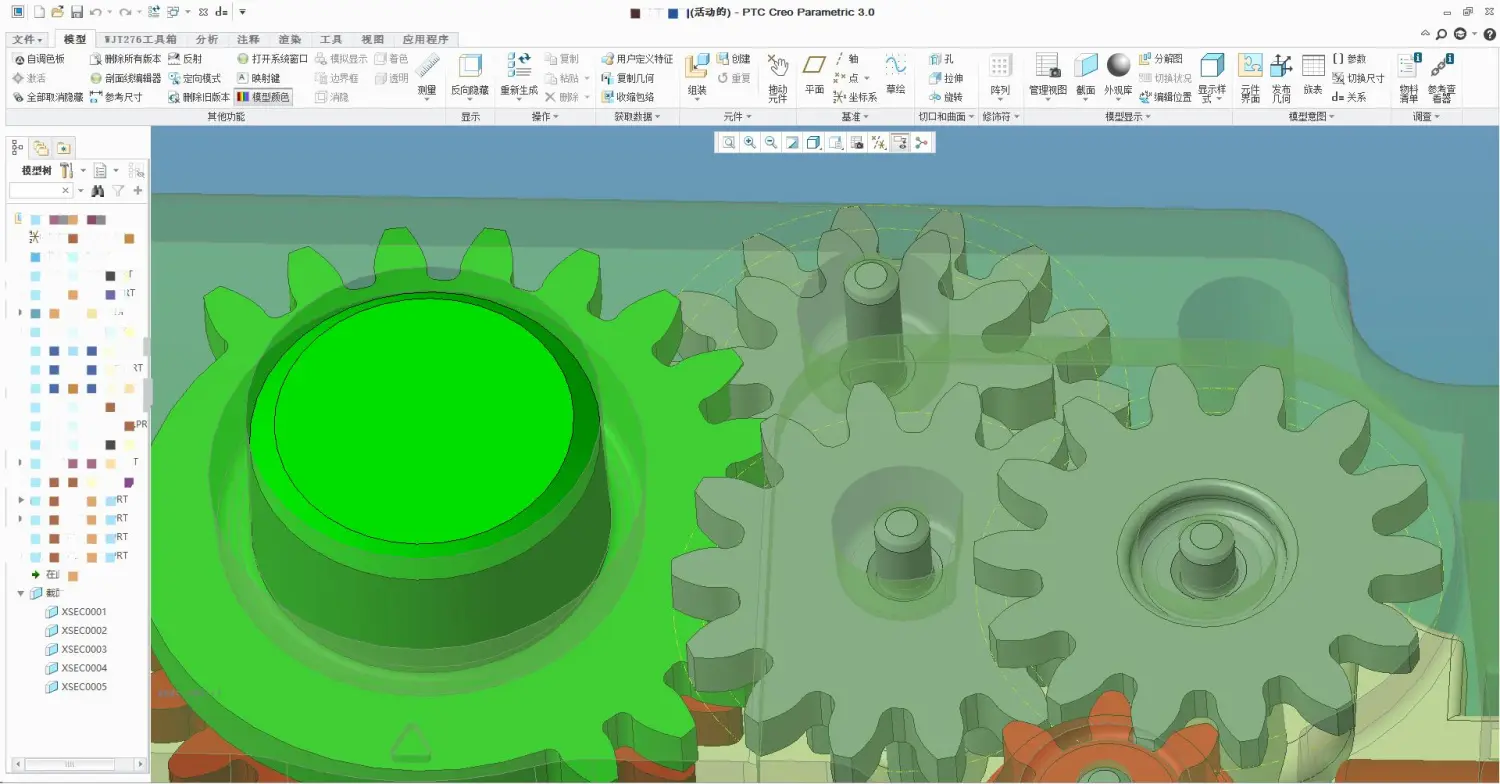Open the 族表 (family table)
1500x784 pixels.
tap(1313, 76)
